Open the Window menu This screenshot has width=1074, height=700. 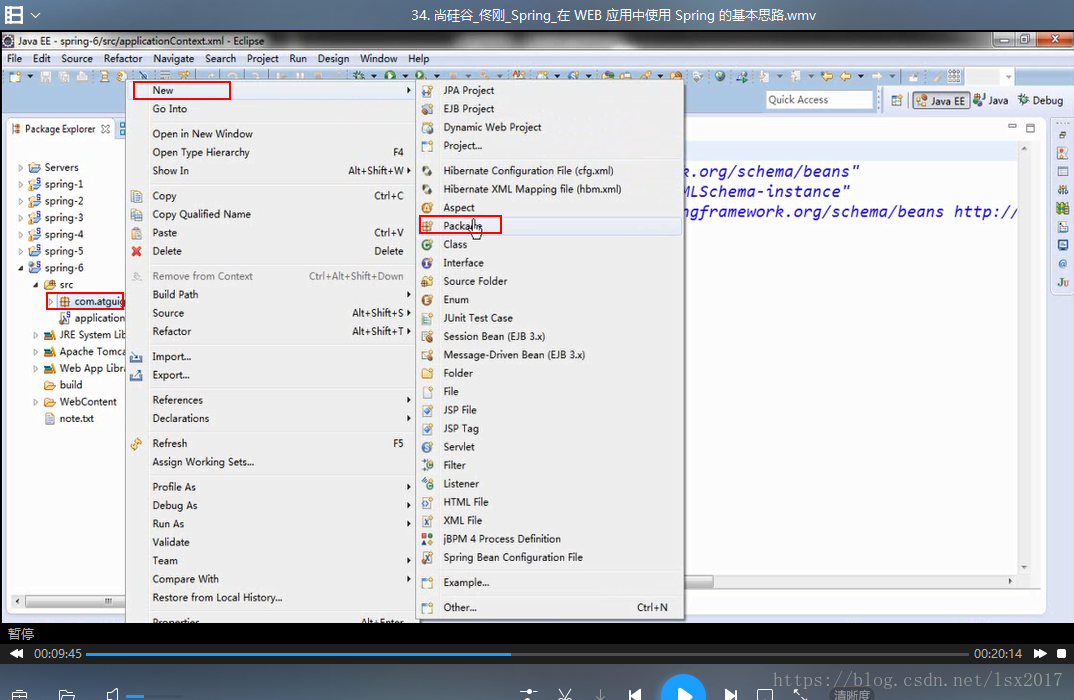378,59
